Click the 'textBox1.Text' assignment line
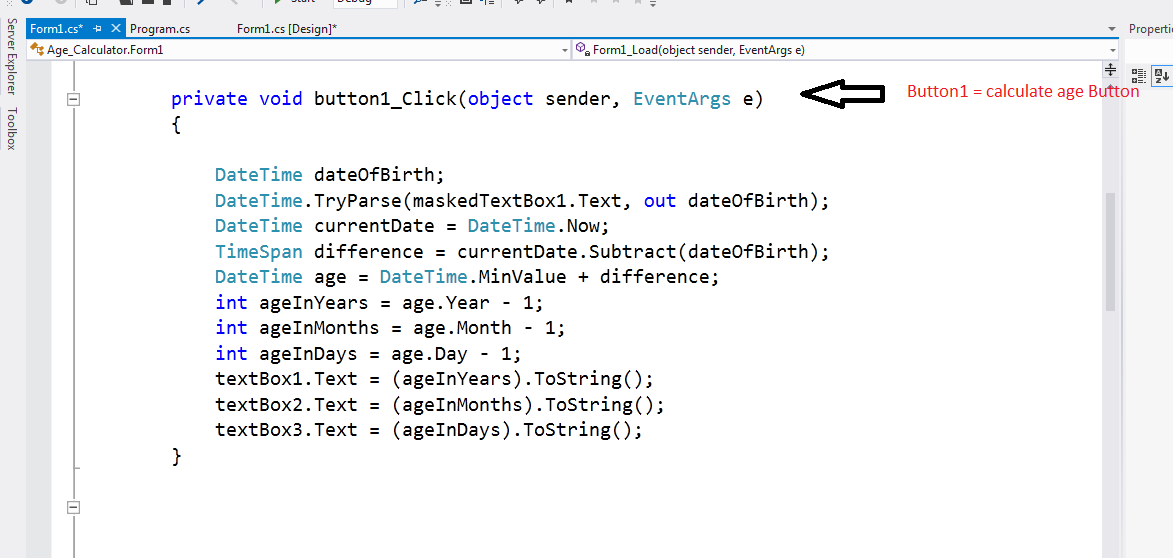Screen dimensions: 1173x558 pyautogui.click(x=434, y=378)
